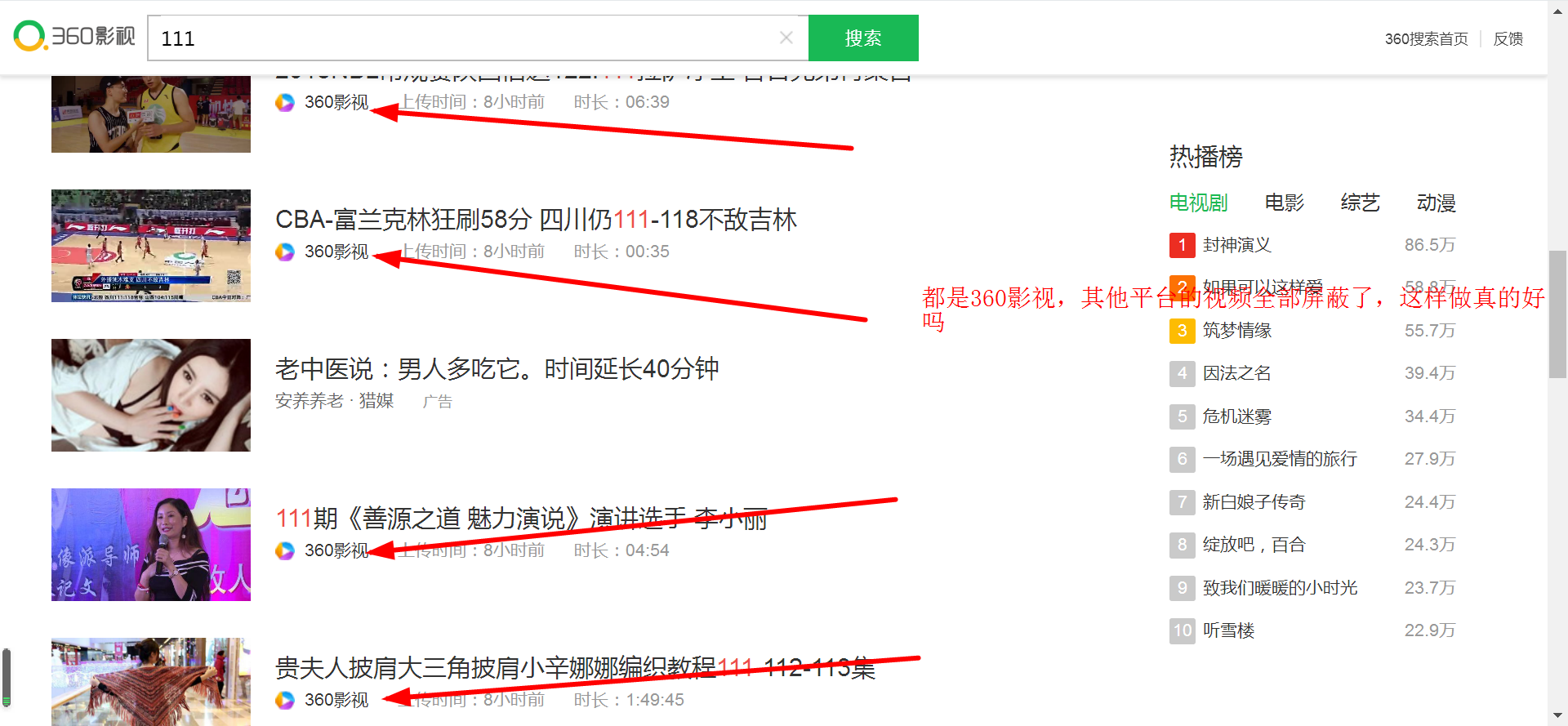Switch hot list to 电视剧 tab

point(1198,203)
